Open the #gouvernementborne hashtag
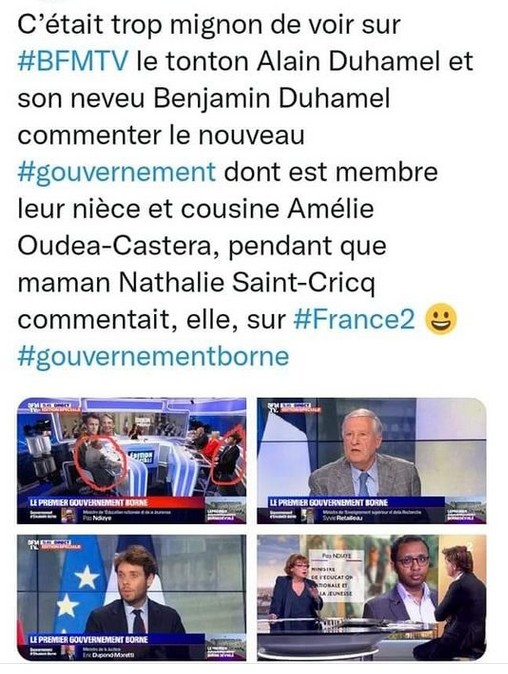 (x=153, y=357)
